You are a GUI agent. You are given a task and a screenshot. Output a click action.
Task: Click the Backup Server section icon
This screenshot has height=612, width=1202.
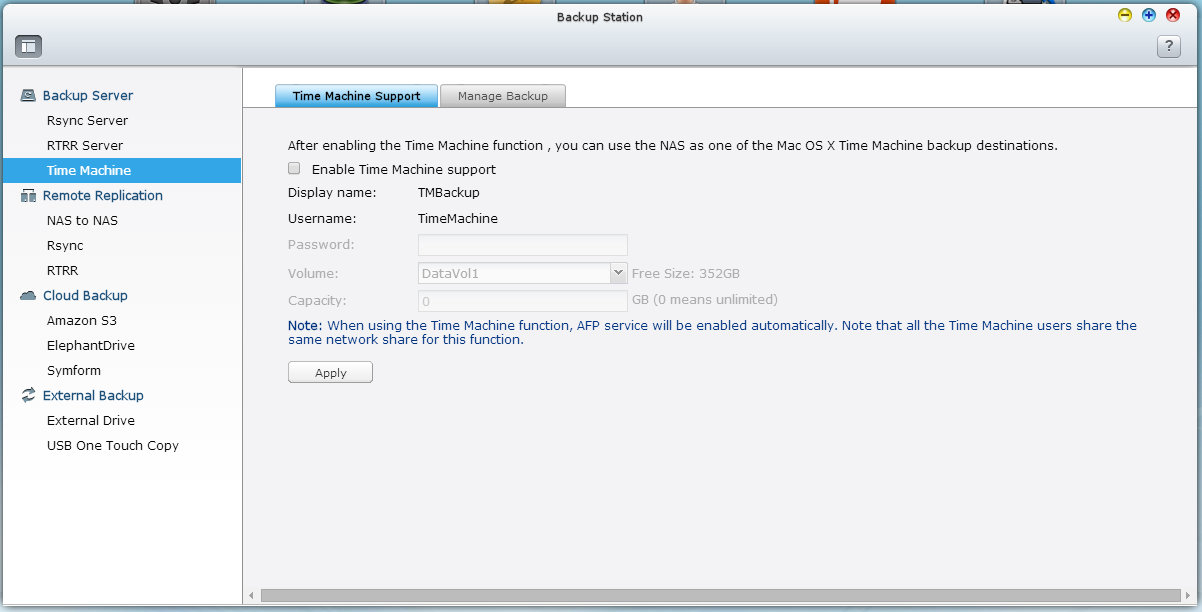click(28, 96)
